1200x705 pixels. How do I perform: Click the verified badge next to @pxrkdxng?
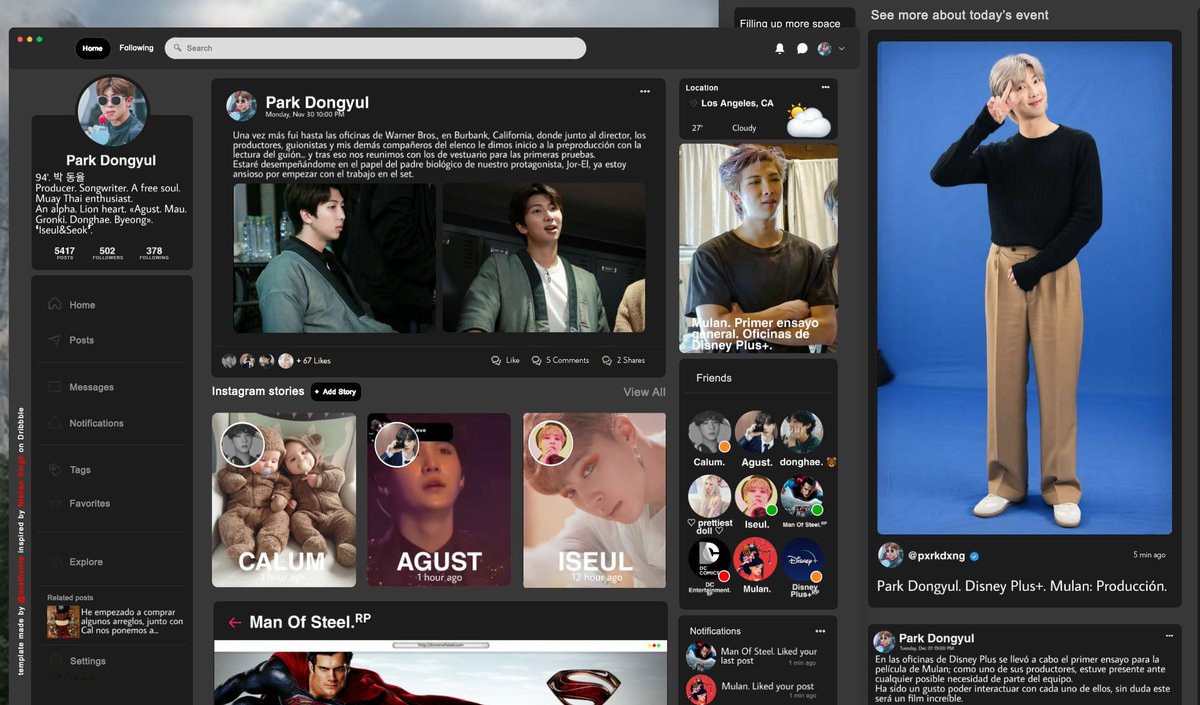974,556
